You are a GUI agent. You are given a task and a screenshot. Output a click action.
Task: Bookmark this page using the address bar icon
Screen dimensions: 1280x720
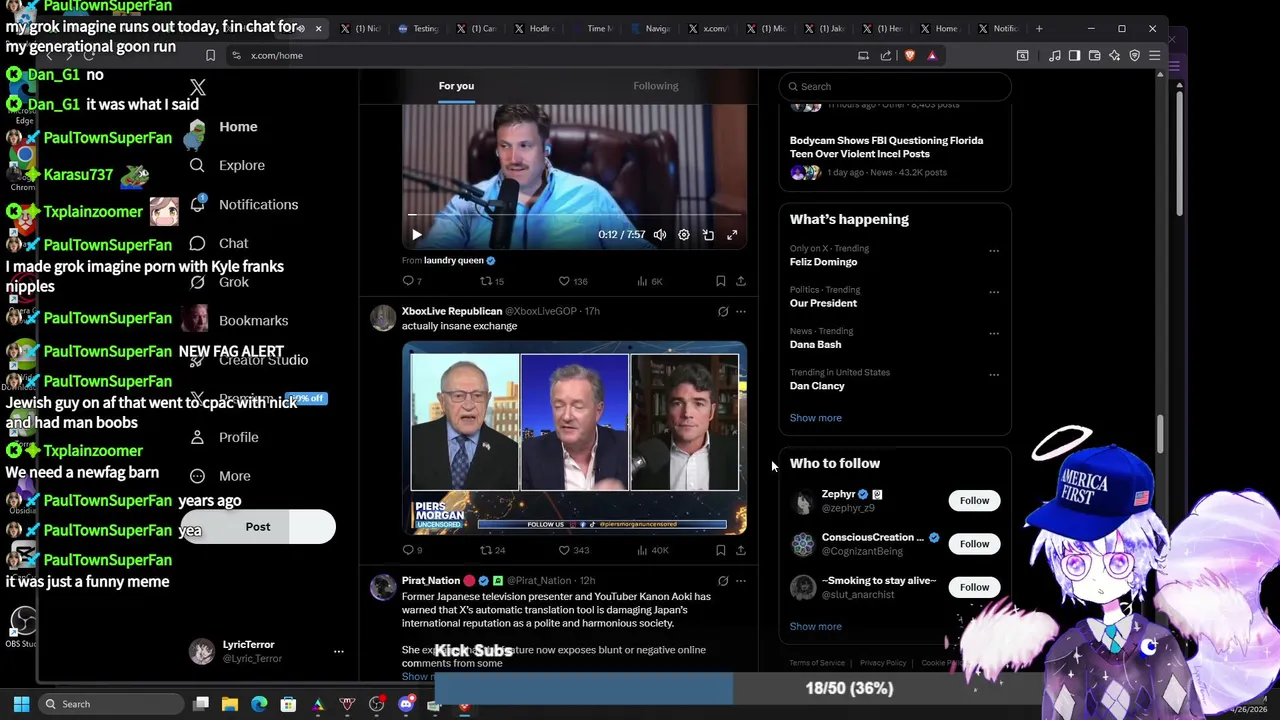coord(210,55)
